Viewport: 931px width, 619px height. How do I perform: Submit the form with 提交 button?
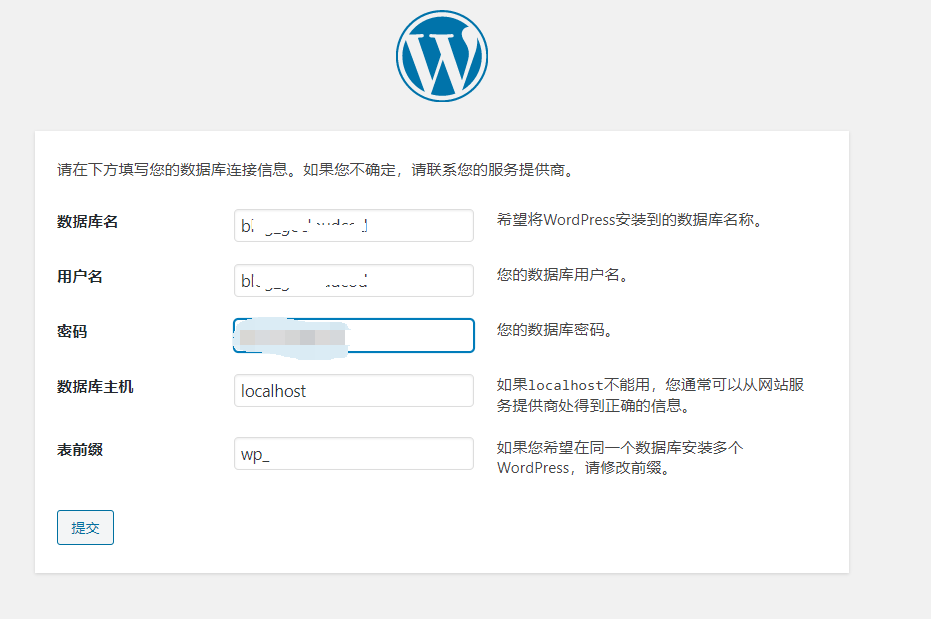86,528
